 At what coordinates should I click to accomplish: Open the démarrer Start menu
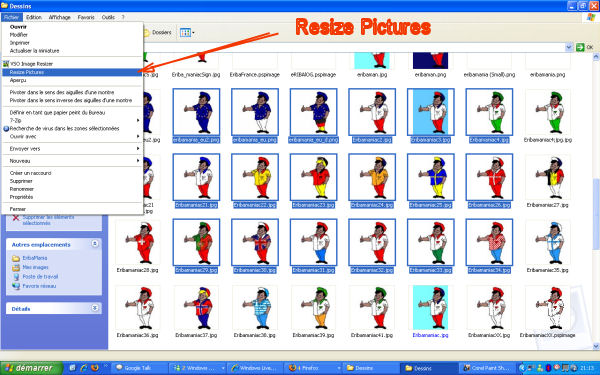click(31, 368)
